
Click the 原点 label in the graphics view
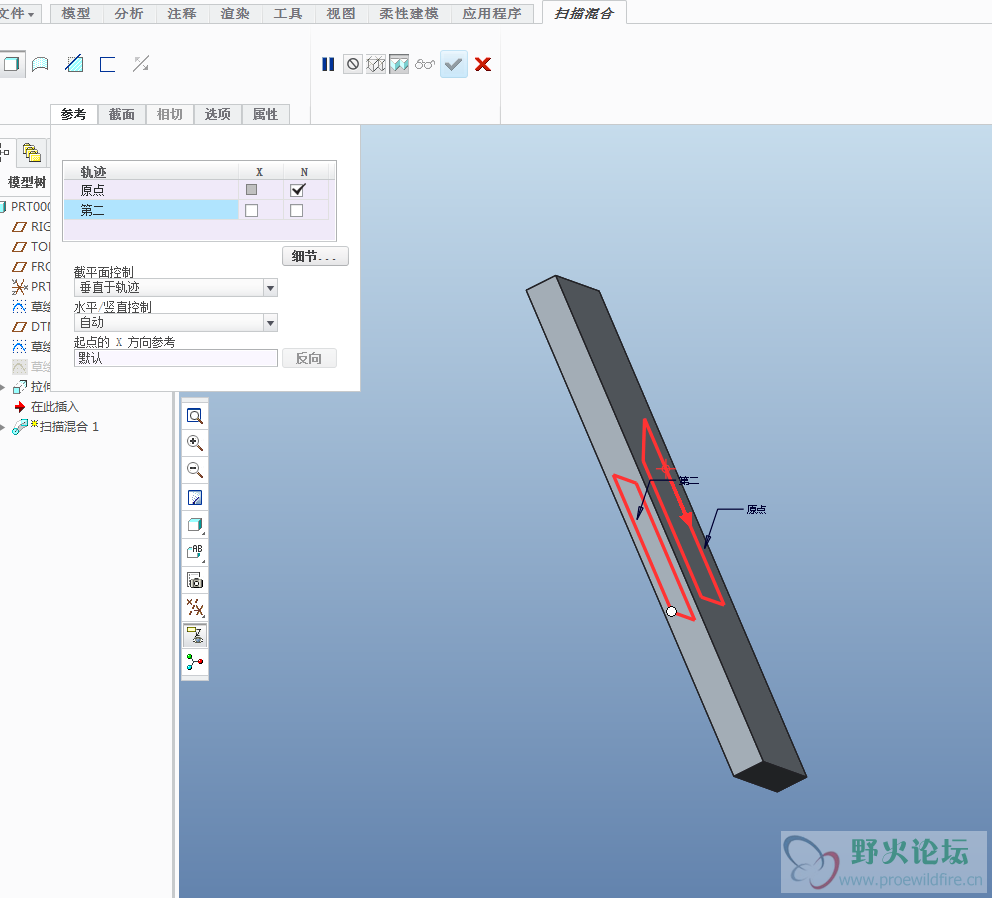pyautogui.click(x=756, y=509)
